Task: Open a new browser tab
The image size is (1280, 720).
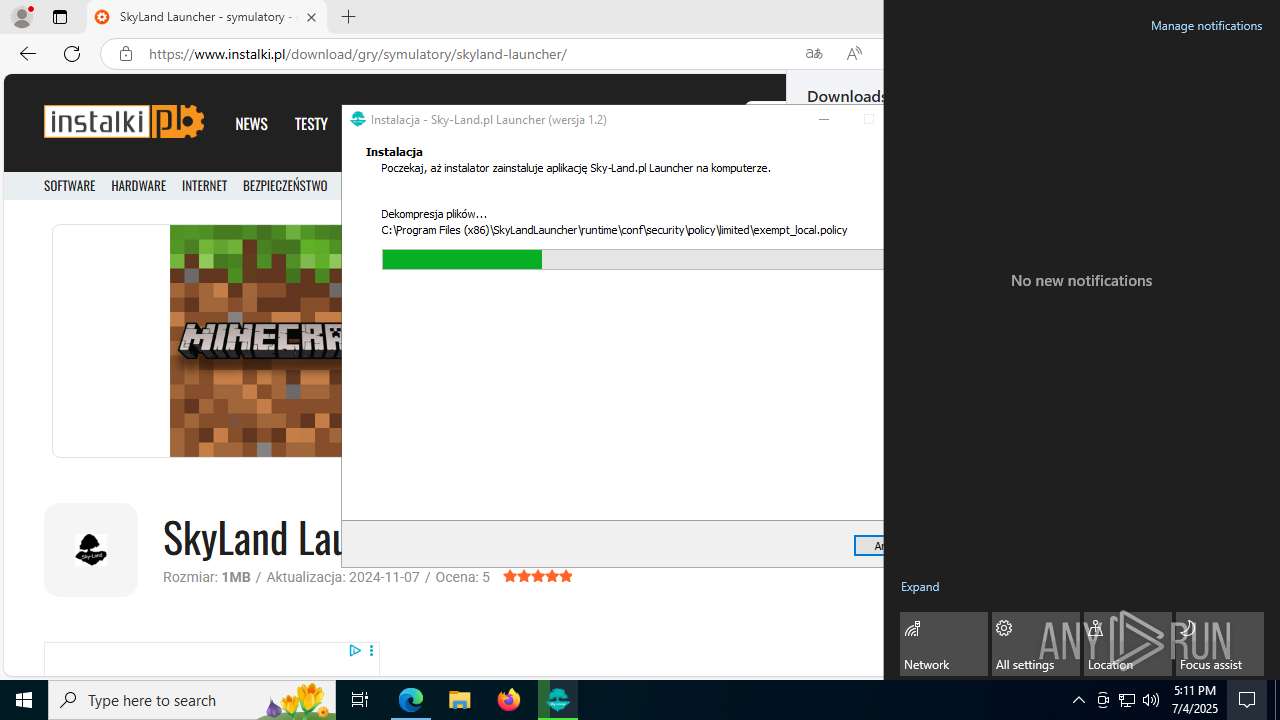Action: (x=348, y=17)
